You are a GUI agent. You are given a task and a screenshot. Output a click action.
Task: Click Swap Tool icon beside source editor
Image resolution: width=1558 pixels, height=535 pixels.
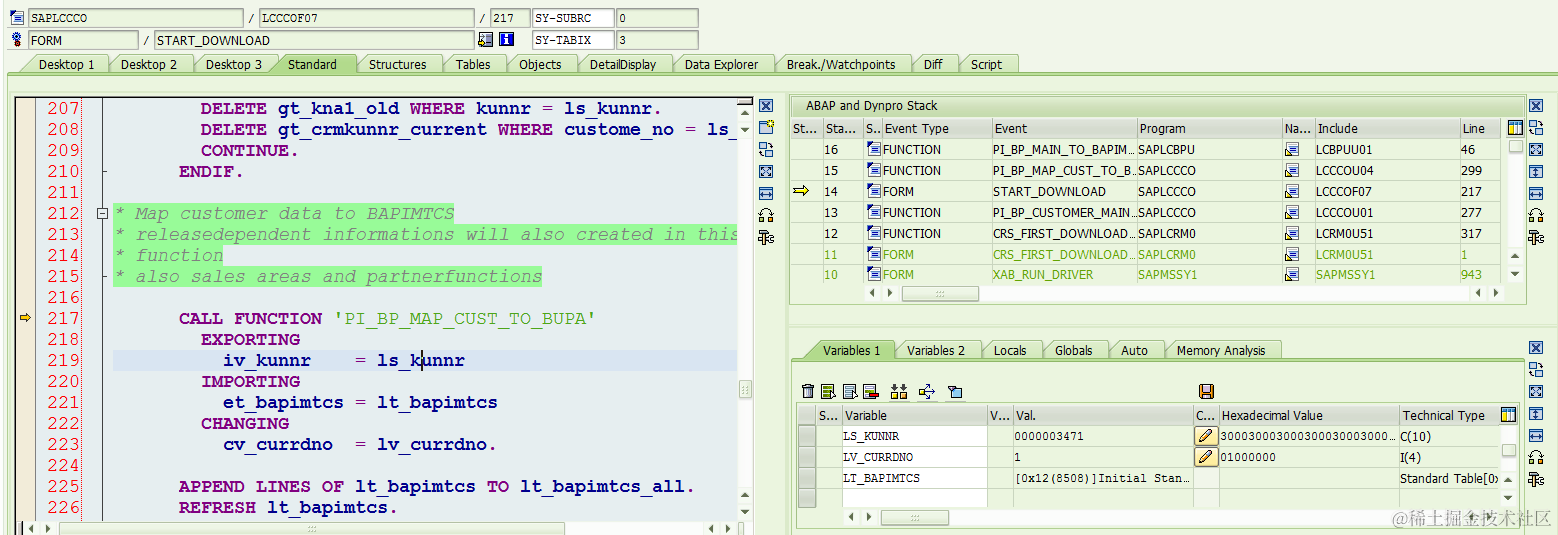[766, 150]
